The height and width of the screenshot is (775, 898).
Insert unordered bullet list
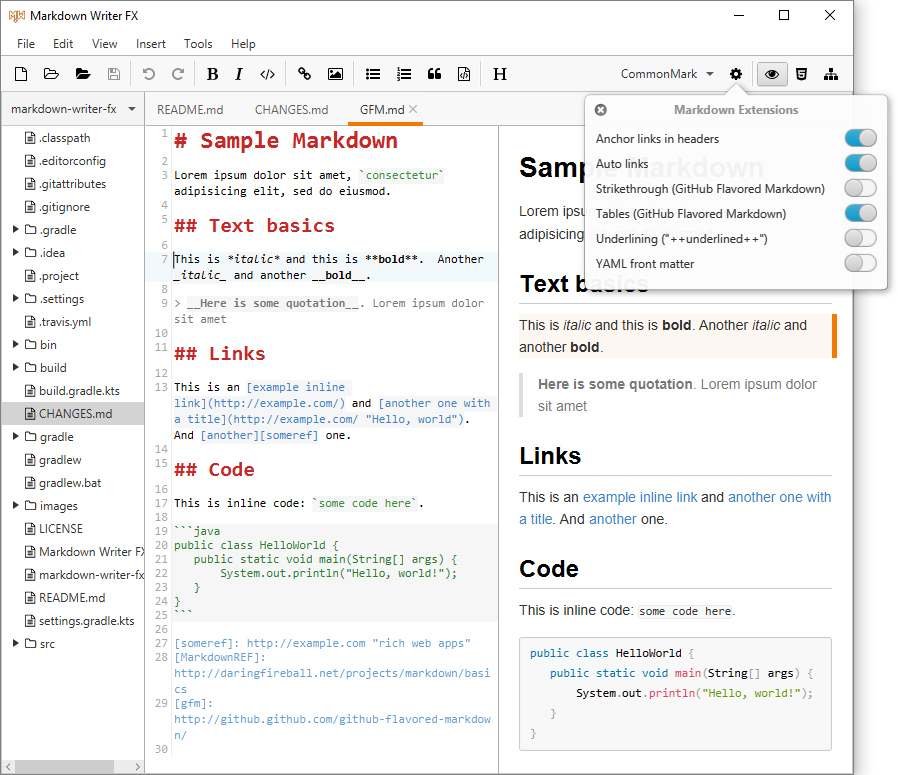373,74
